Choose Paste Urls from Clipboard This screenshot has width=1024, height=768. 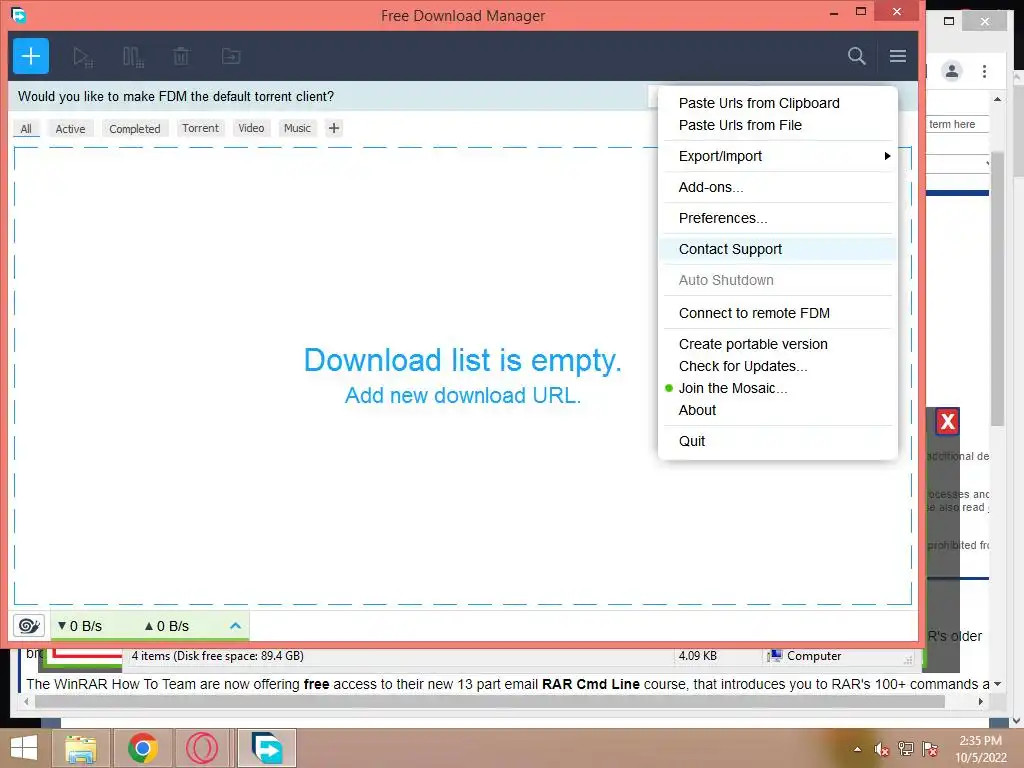click(777, 103)
